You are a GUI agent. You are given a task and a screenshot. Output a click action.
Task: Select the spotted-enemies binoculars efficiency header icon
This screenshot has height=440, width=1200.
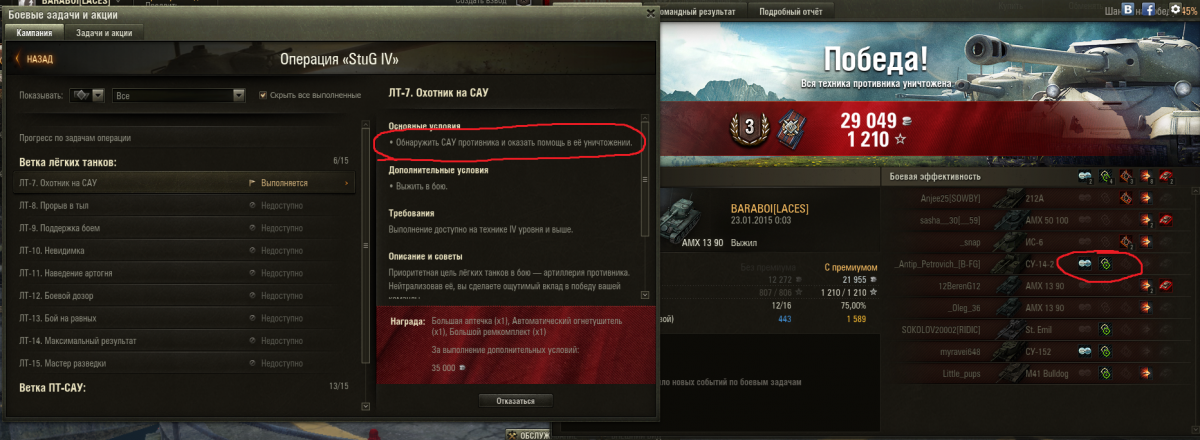[x=1084, y=177]
